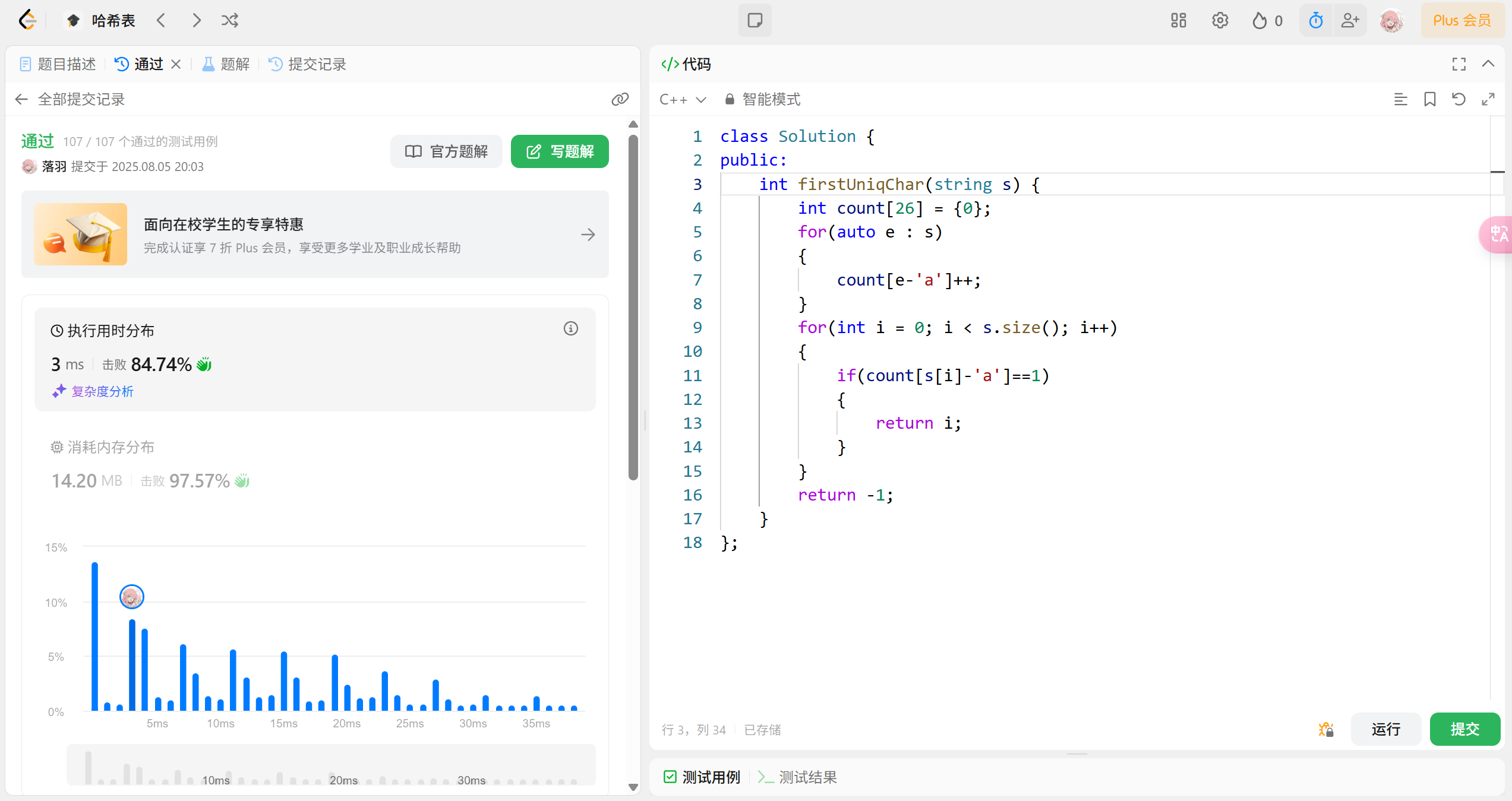Click the shuffle random problem icon
The width and height of the screenshot is (1512, 801).
(229, 21)
